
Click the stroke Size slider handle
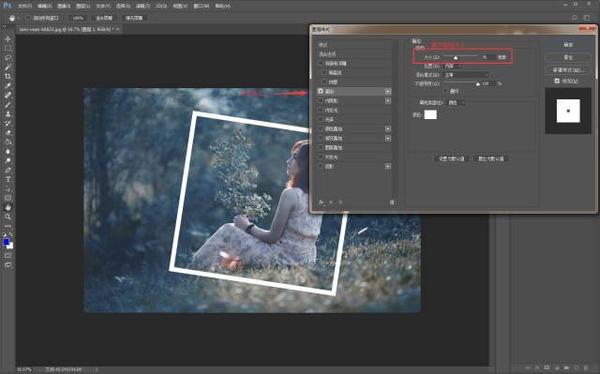point(455,57)
